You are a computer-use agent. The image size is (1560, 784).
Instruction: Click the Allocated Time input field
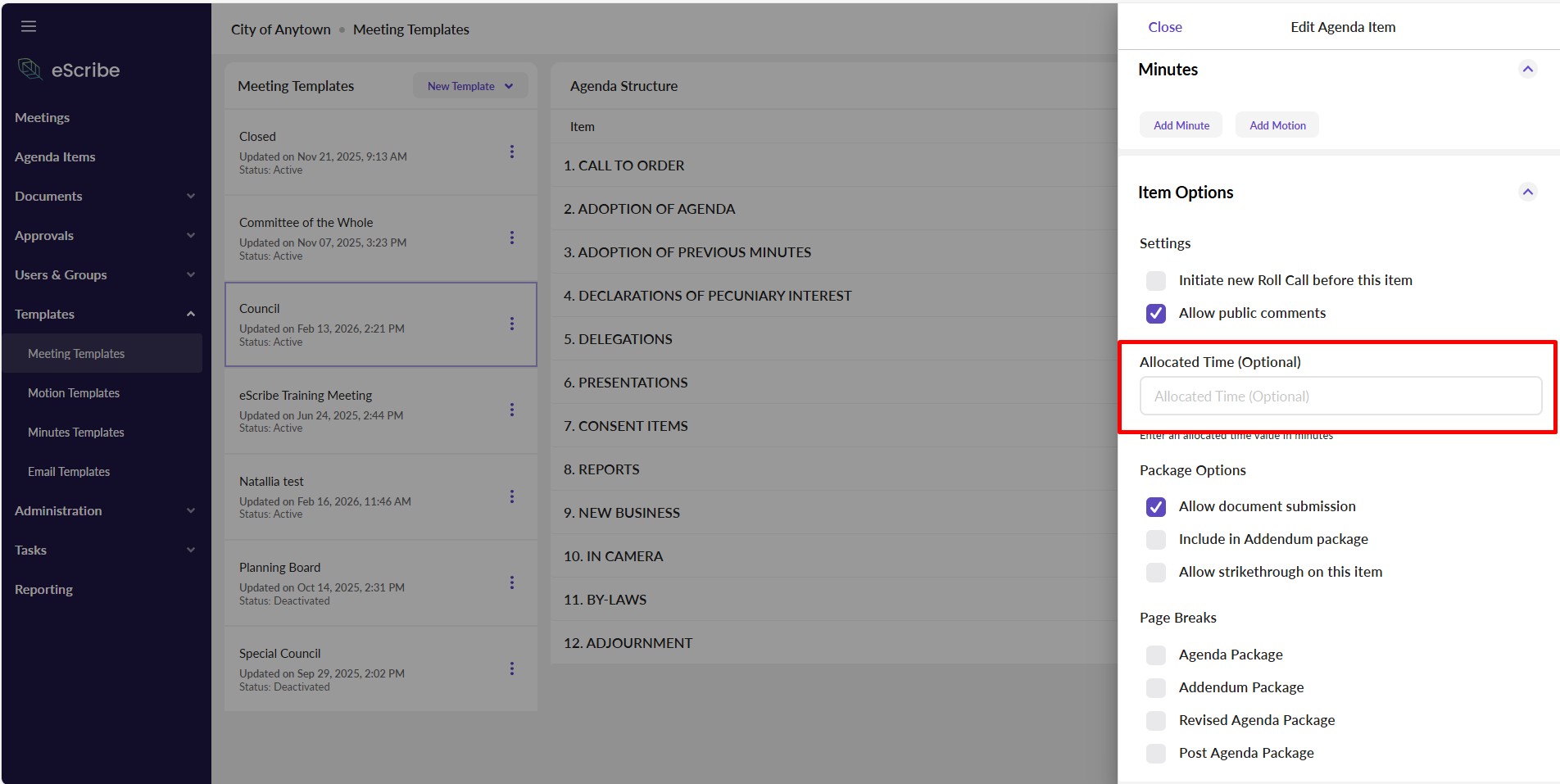[1340, 397]
